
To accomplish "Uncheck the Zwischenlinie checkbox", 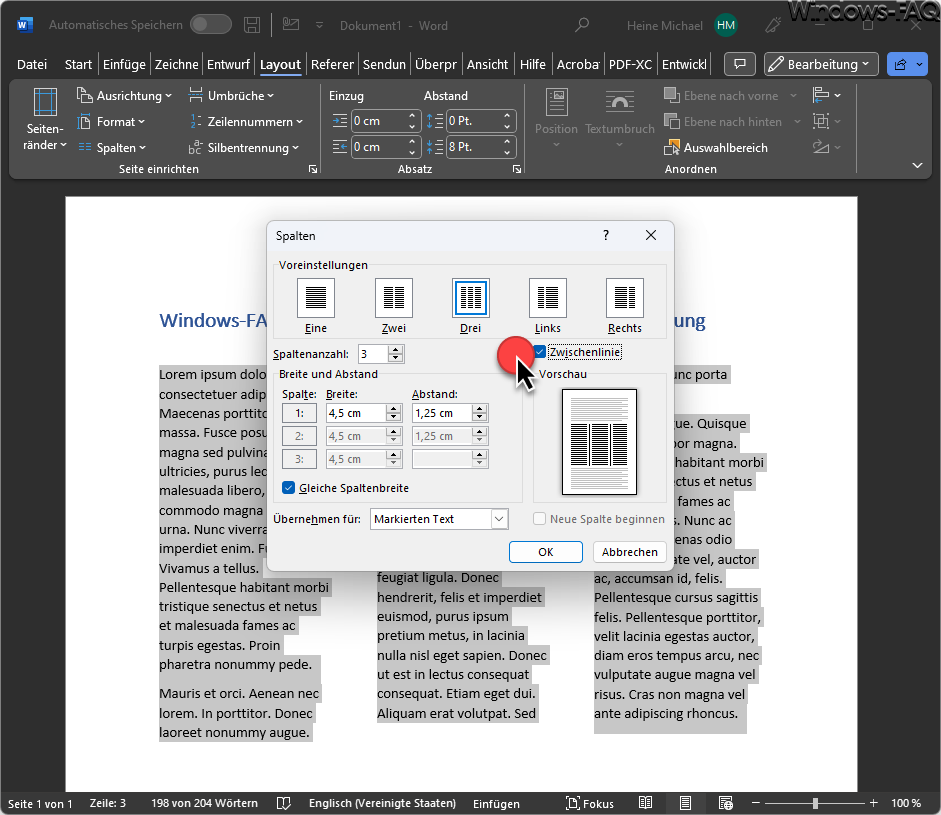I will coord(540,352).
